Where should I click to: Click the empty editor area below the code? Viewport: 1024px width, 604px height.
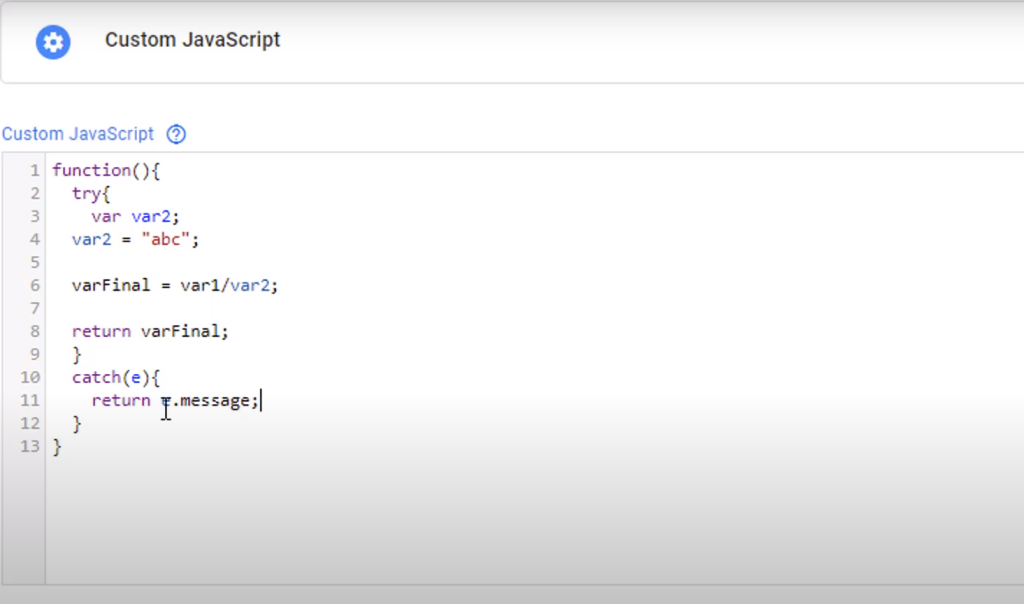click(500, 520)
